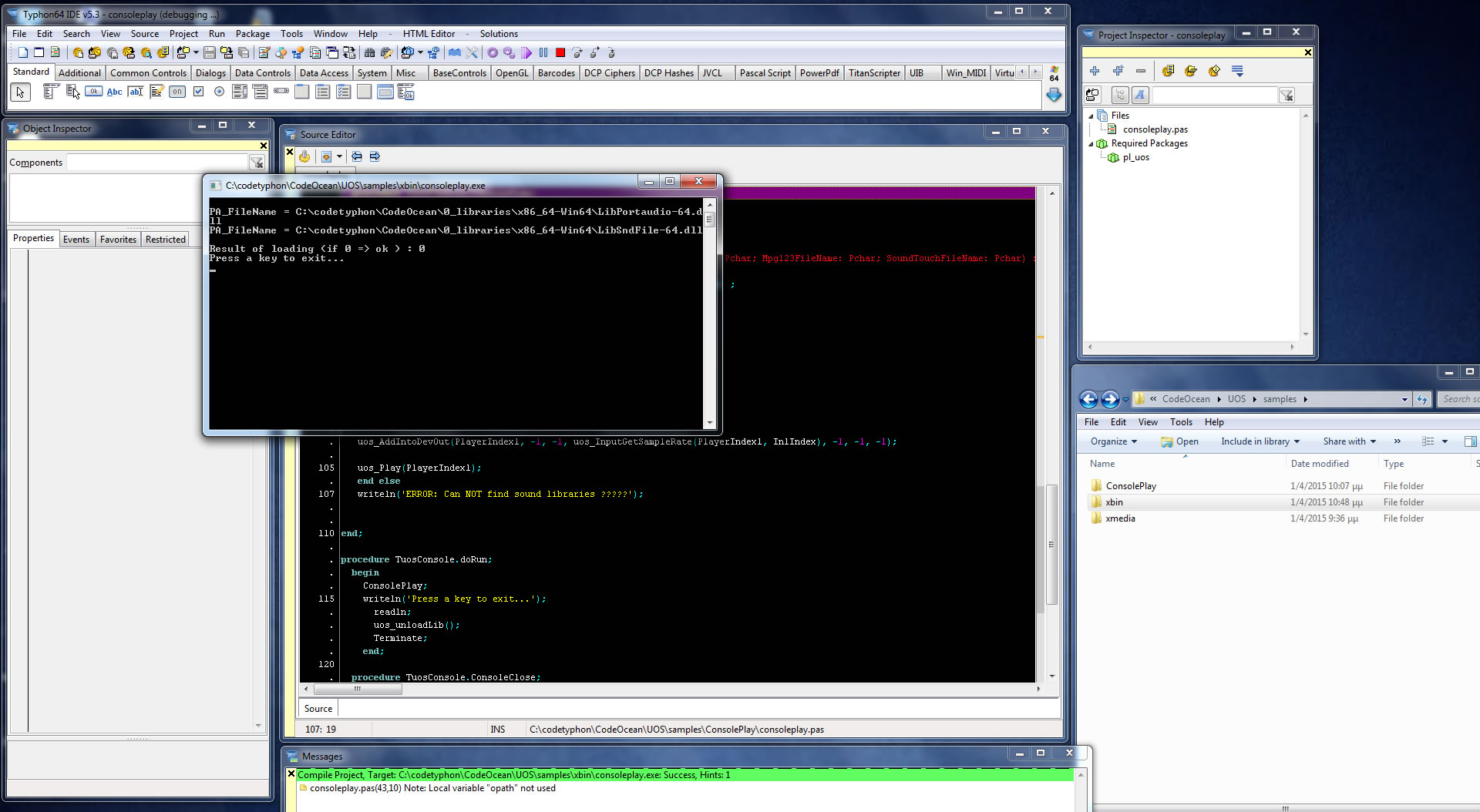The width and height of the screenshot is (1480, 812).
Task: Click the red Stop debugging button
Action: coord(560,53)
